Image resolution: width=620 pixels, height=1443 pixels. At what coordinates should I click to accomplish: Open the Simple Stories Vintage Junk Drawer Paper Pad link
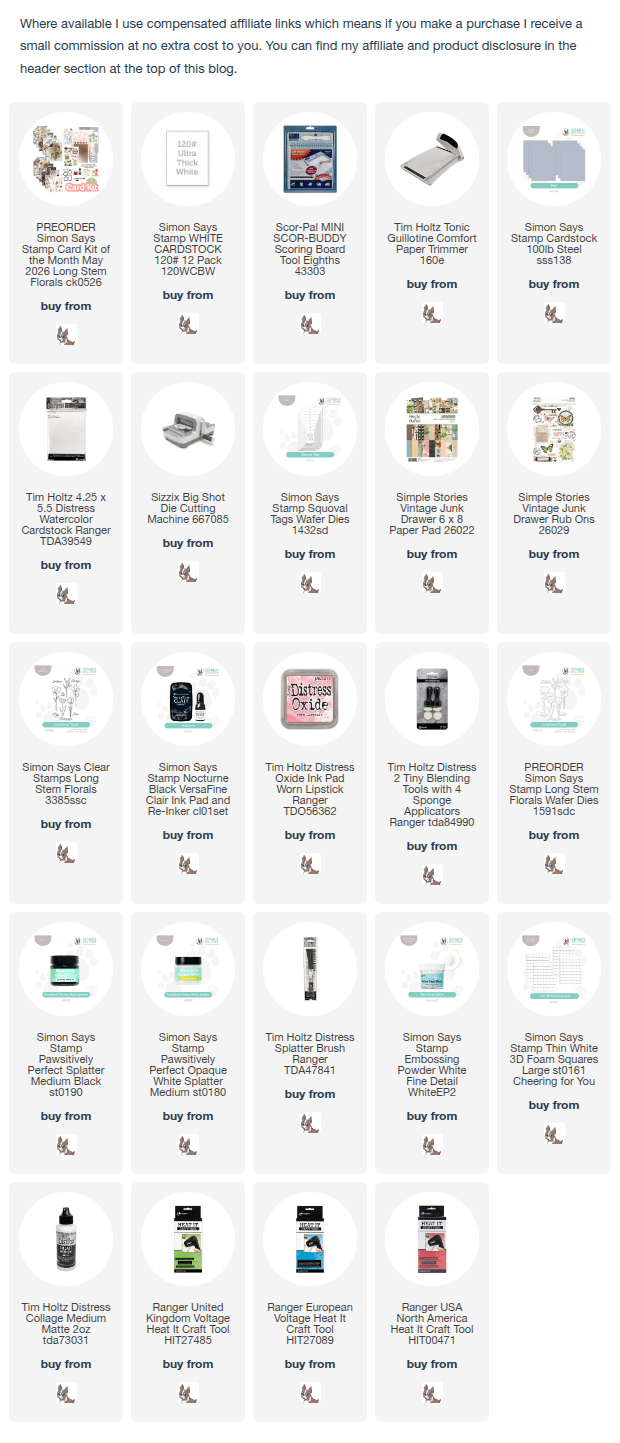tap(432, 514)
